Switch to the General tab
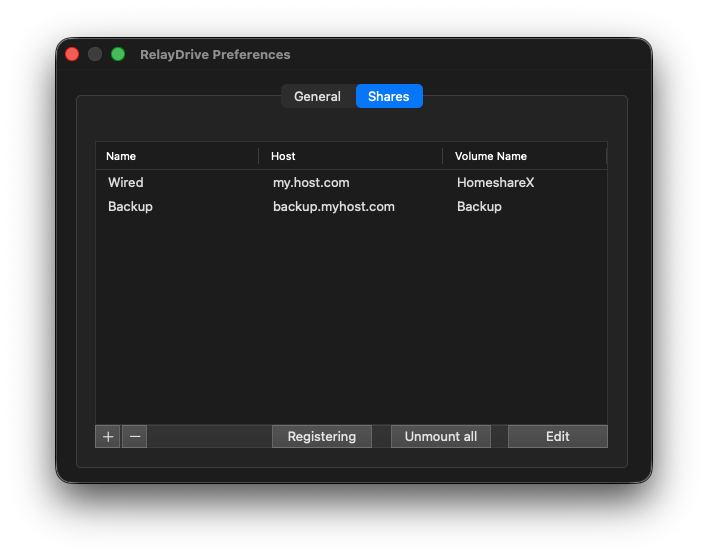Screen dimensions: 708x557 (317, 97)
